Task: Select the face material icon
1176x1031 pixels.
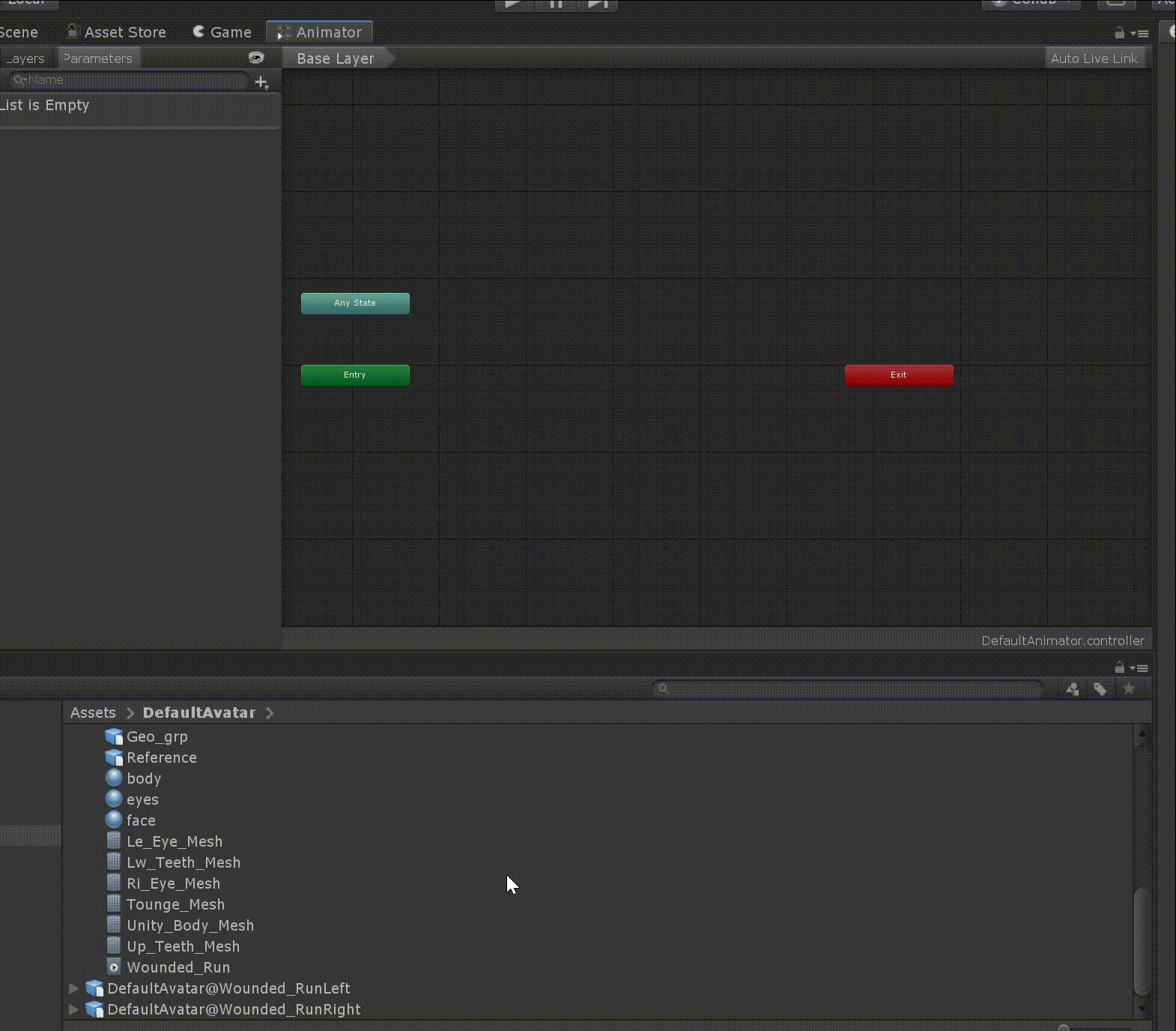Action: pyautogui.click(x=114, y=820)
